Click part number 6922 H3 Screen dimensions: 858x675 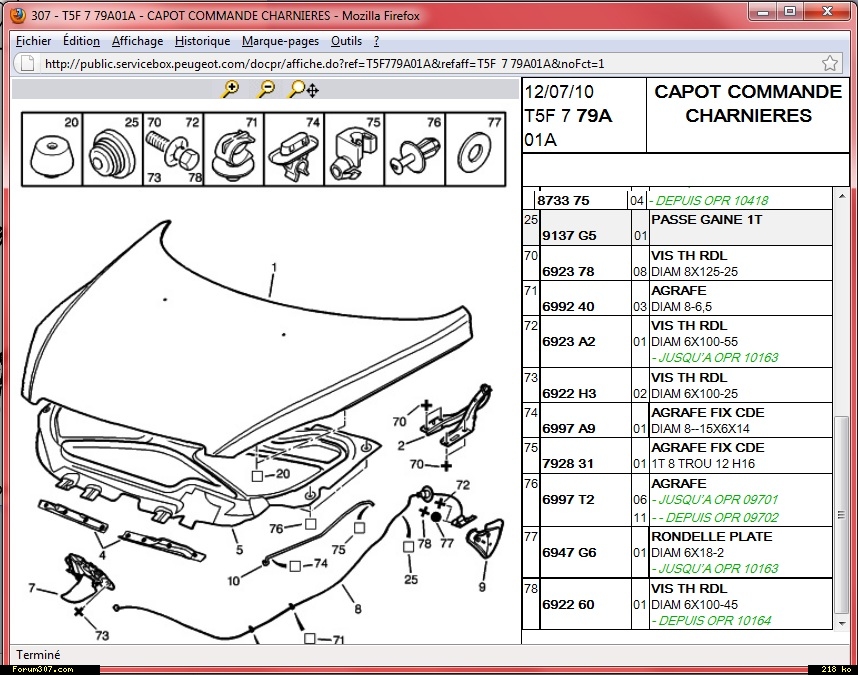[569, 393]
